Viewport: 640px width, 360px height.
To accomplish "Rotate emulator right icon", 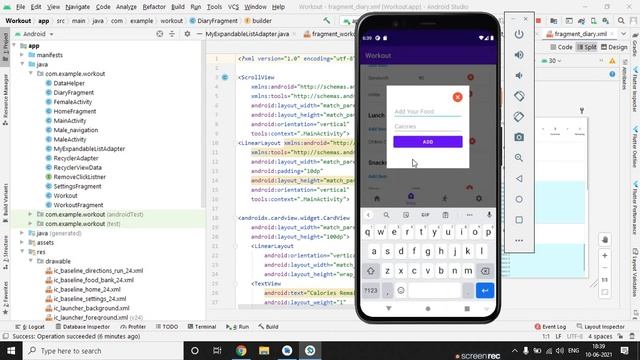I will [x=519, y=117].
